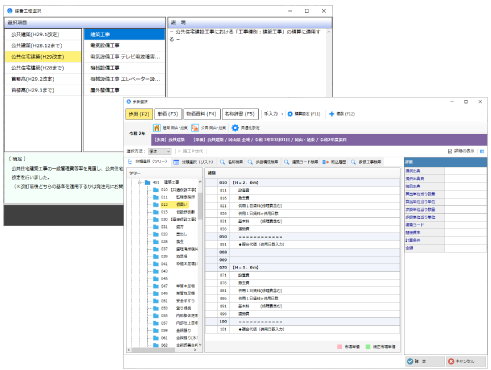The height and width of the screenshot is (370, 491).
Task: Select tree item 051 安全手すり
Action: point(178,301)
